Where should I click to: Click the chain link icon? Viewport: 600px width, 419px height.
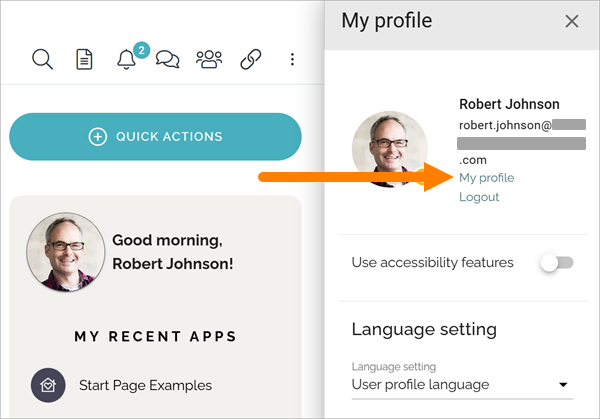[x=251, y=59]
